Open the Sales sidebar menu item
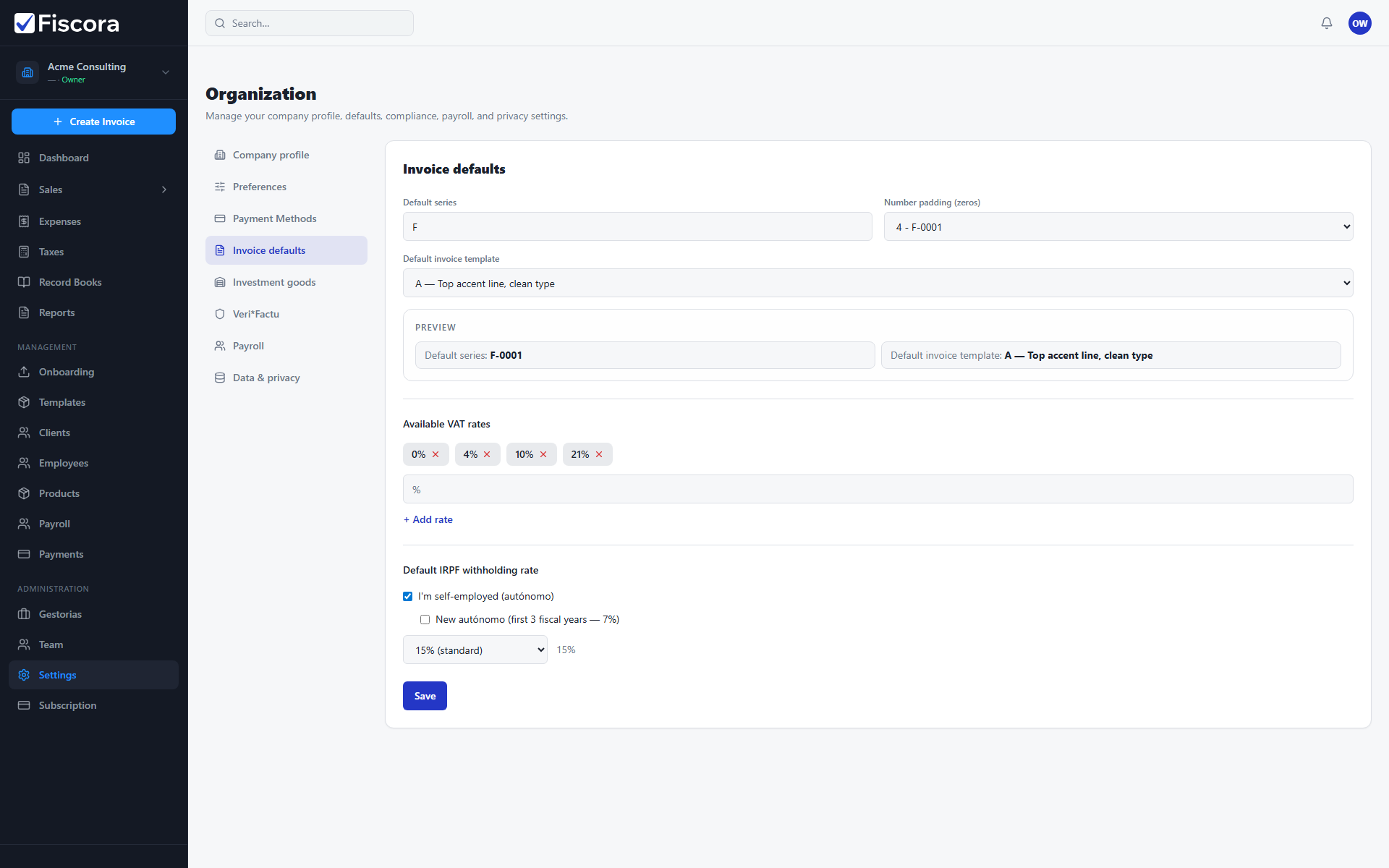 (93, 190)
